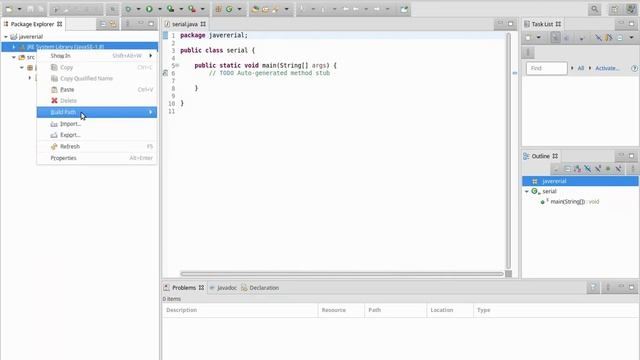Switch to the Declaration tab

pyautogui.click(x=260, y=288)
